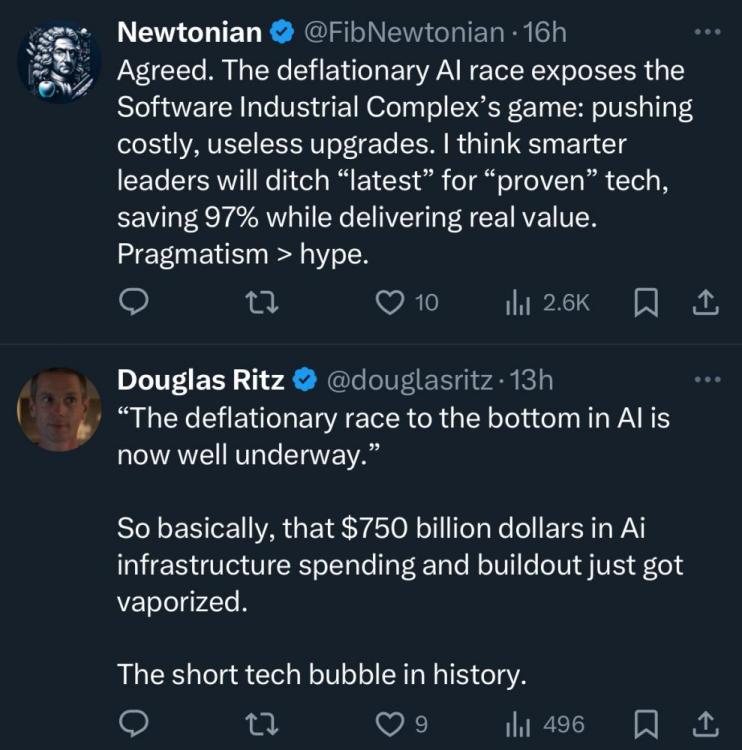Viewport: 742px width, 750px height.
Task: Share Douglas Ritz's tweet
Action: 706,722
